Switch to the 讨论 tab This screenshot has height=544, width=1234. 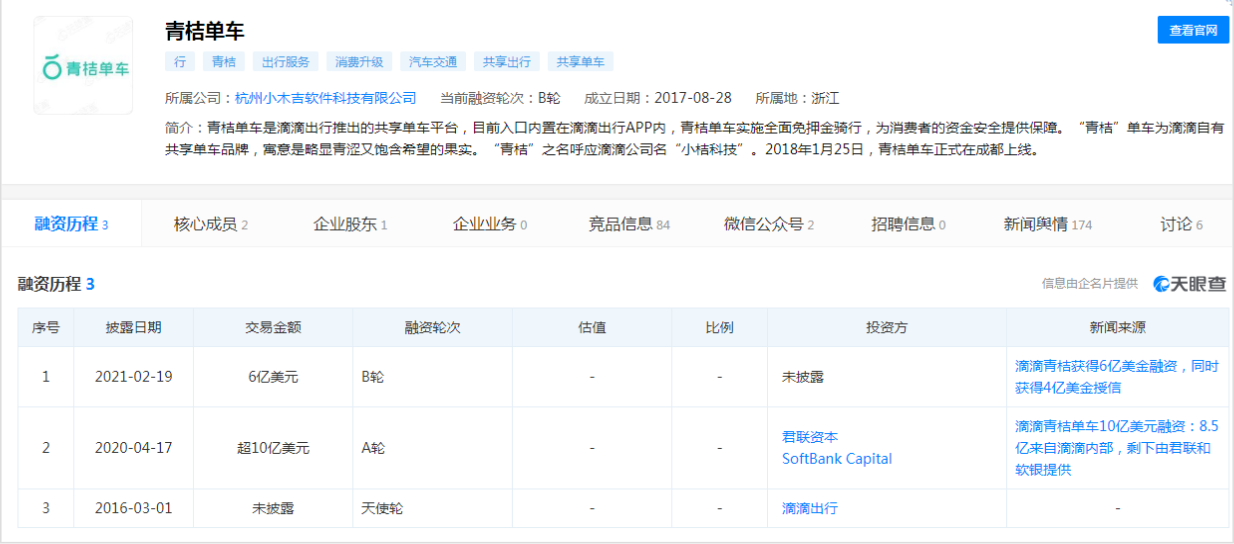1181,224
